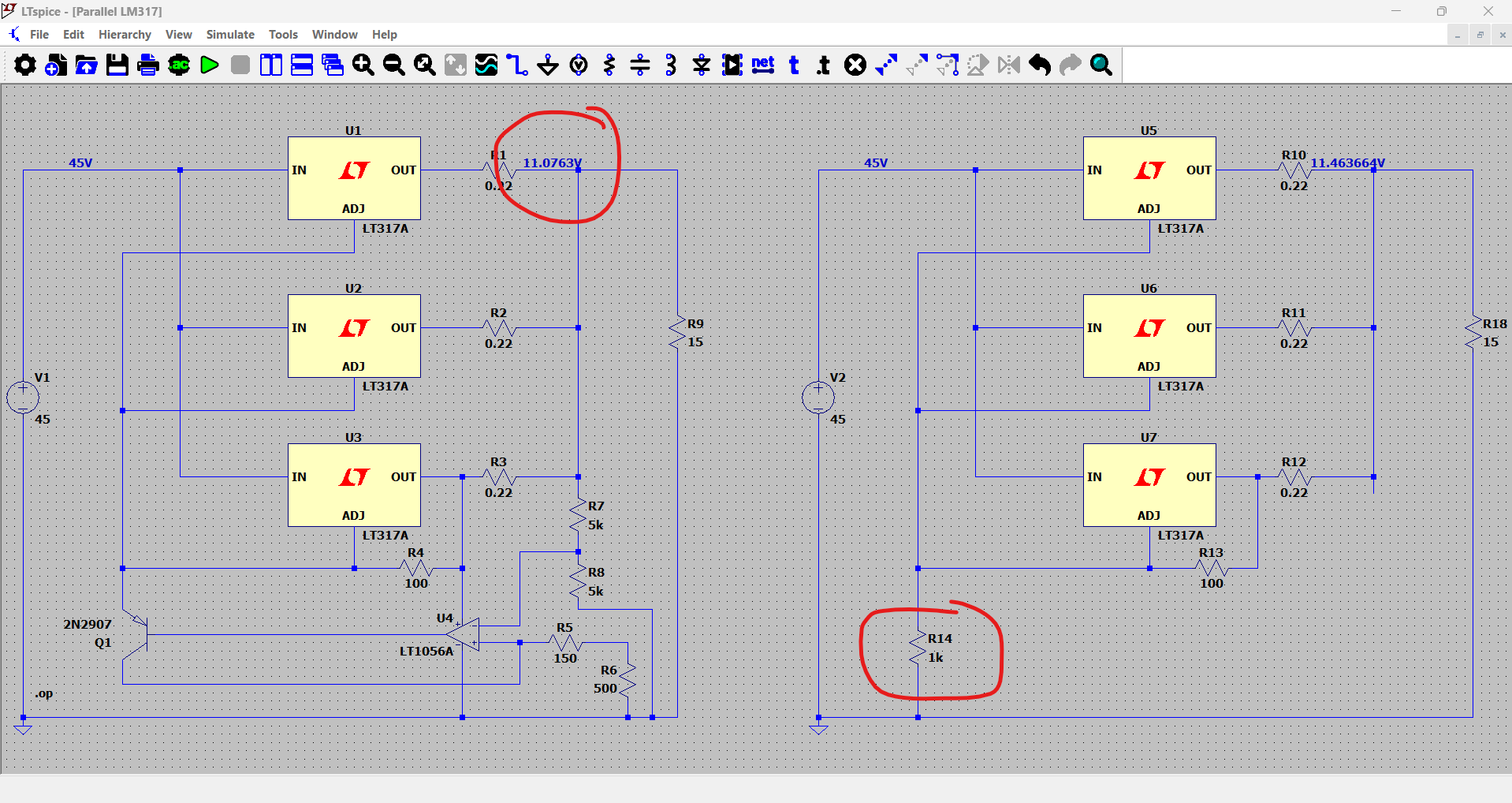
Task: Click the Q1 2N2907 transistor symbol
Action: pyautogui.click(x=135, y=634)
